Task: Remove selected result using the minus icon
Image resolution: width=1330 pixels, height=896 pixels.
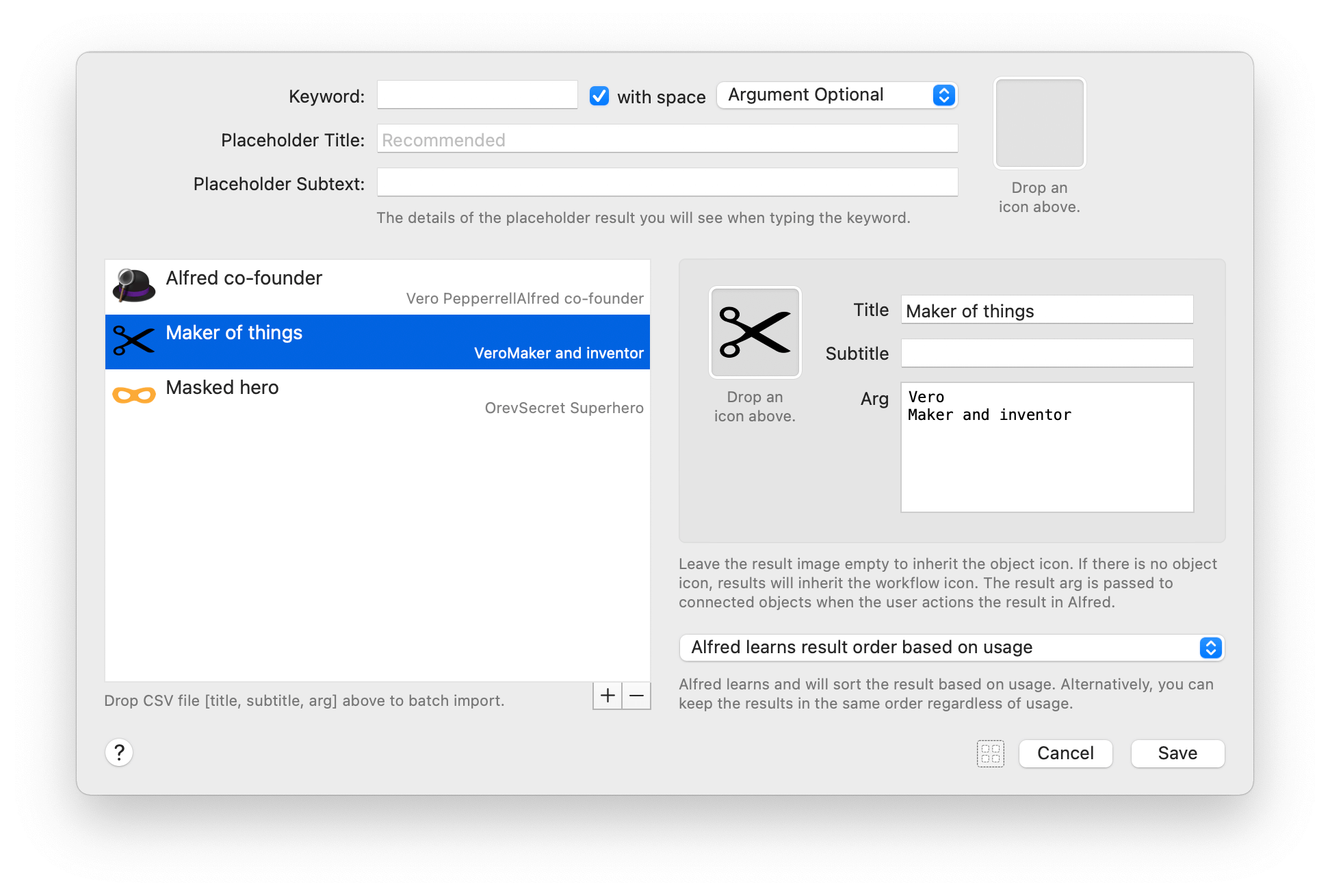Action: click(636, 696)
